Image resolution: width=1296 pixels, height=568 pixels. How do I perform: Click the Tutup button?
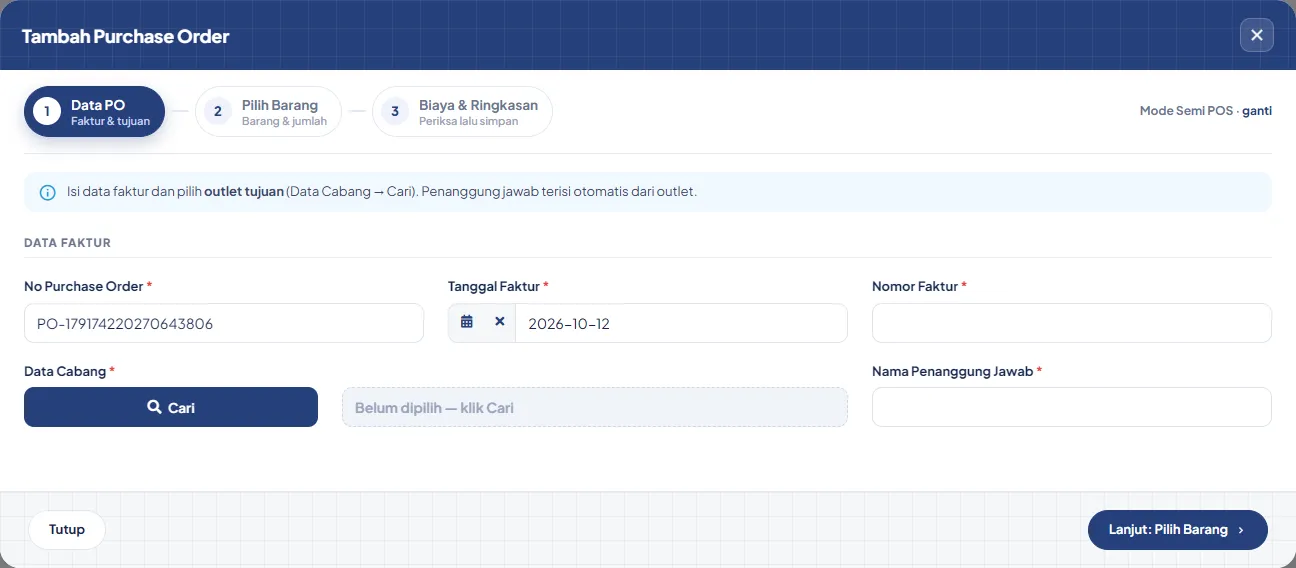click(67, 530)
